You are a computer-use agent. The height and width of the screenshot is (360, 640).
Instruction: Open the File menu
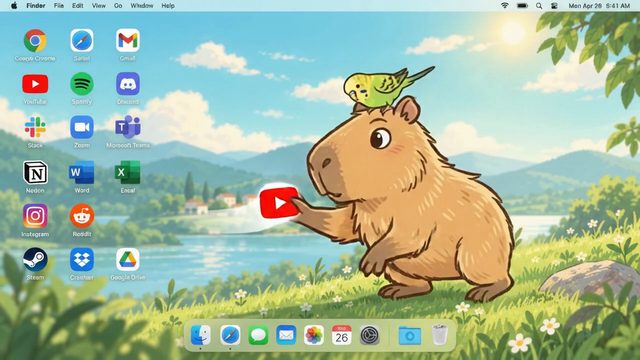59,6
